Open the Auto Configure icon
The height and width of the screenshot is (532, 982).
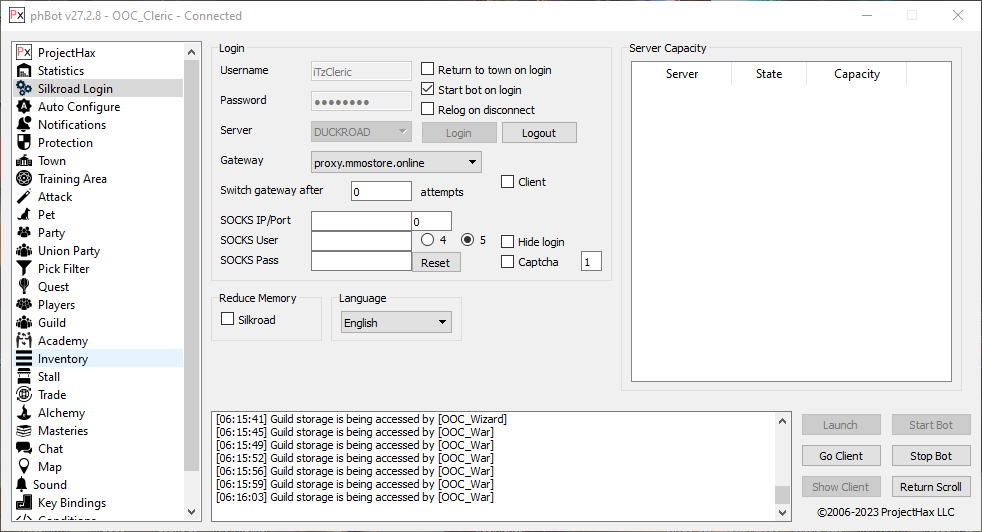coord(24,107)
